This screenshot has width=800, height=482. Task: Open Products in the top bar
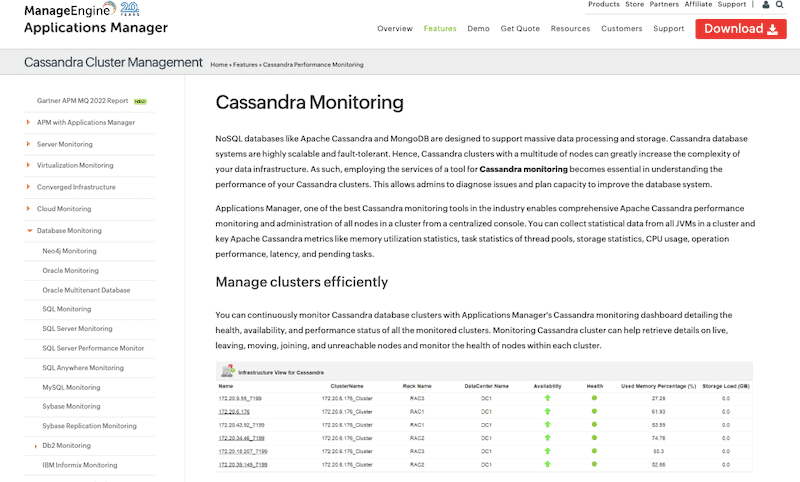604,4
